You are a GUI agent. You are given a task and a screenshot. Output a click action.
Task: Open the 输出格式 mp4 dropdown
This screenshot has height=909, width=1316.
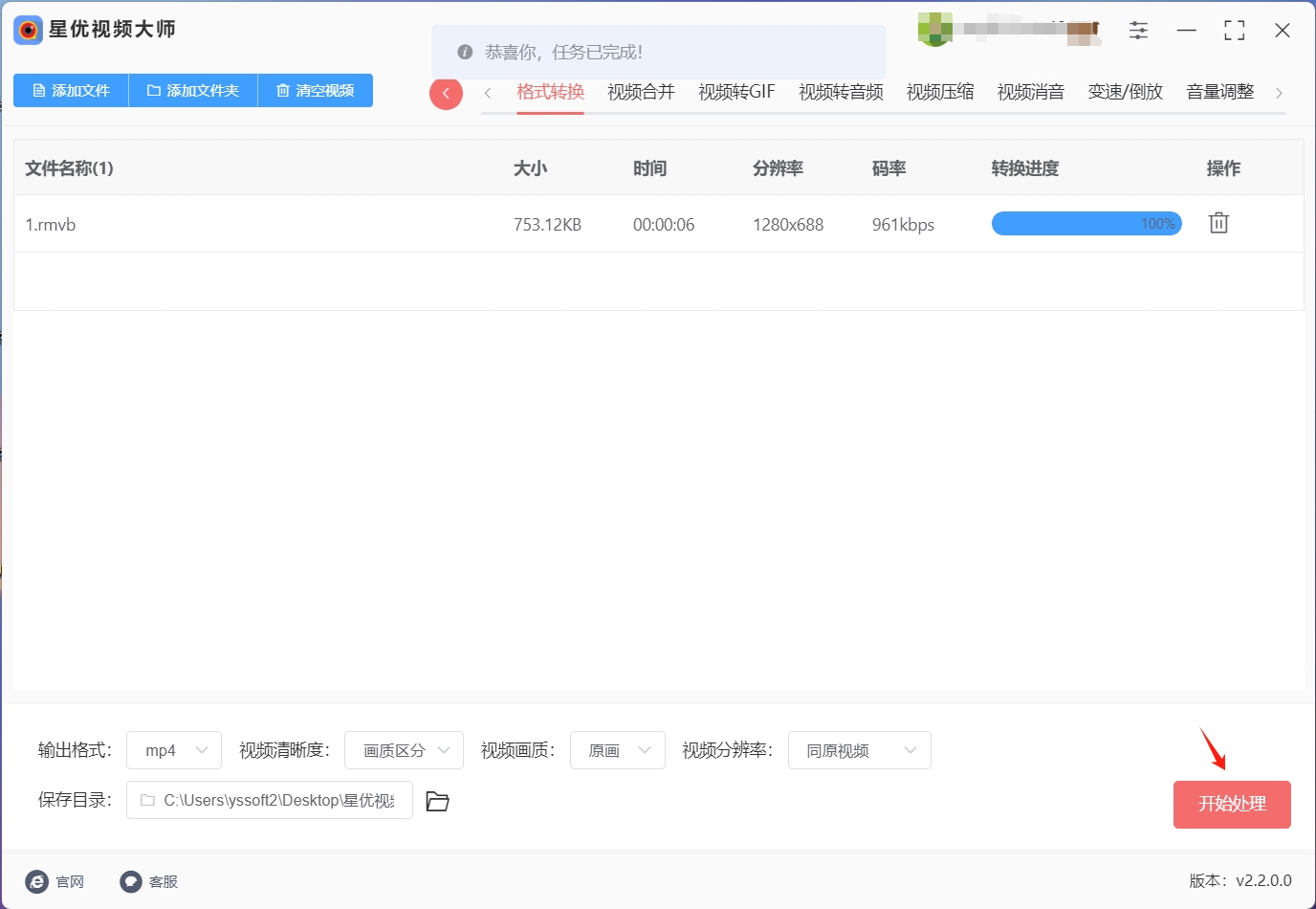174,750
